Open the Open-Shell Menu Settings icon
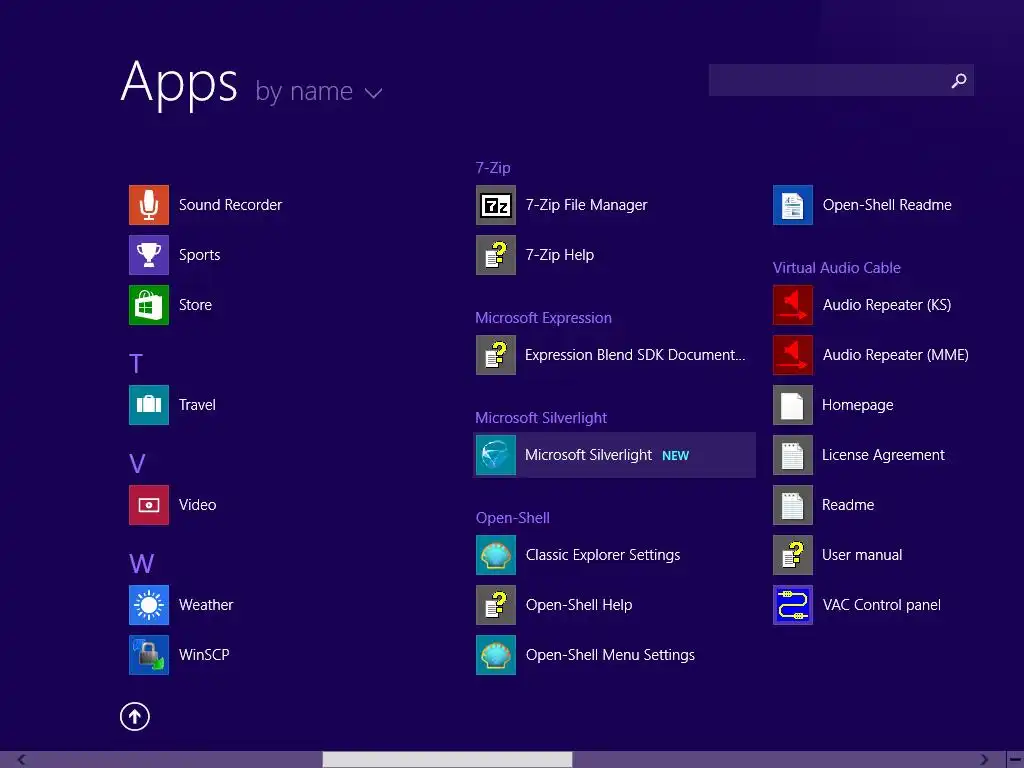The height and width of the screenshot is (768, 1024). coord(496,655)
